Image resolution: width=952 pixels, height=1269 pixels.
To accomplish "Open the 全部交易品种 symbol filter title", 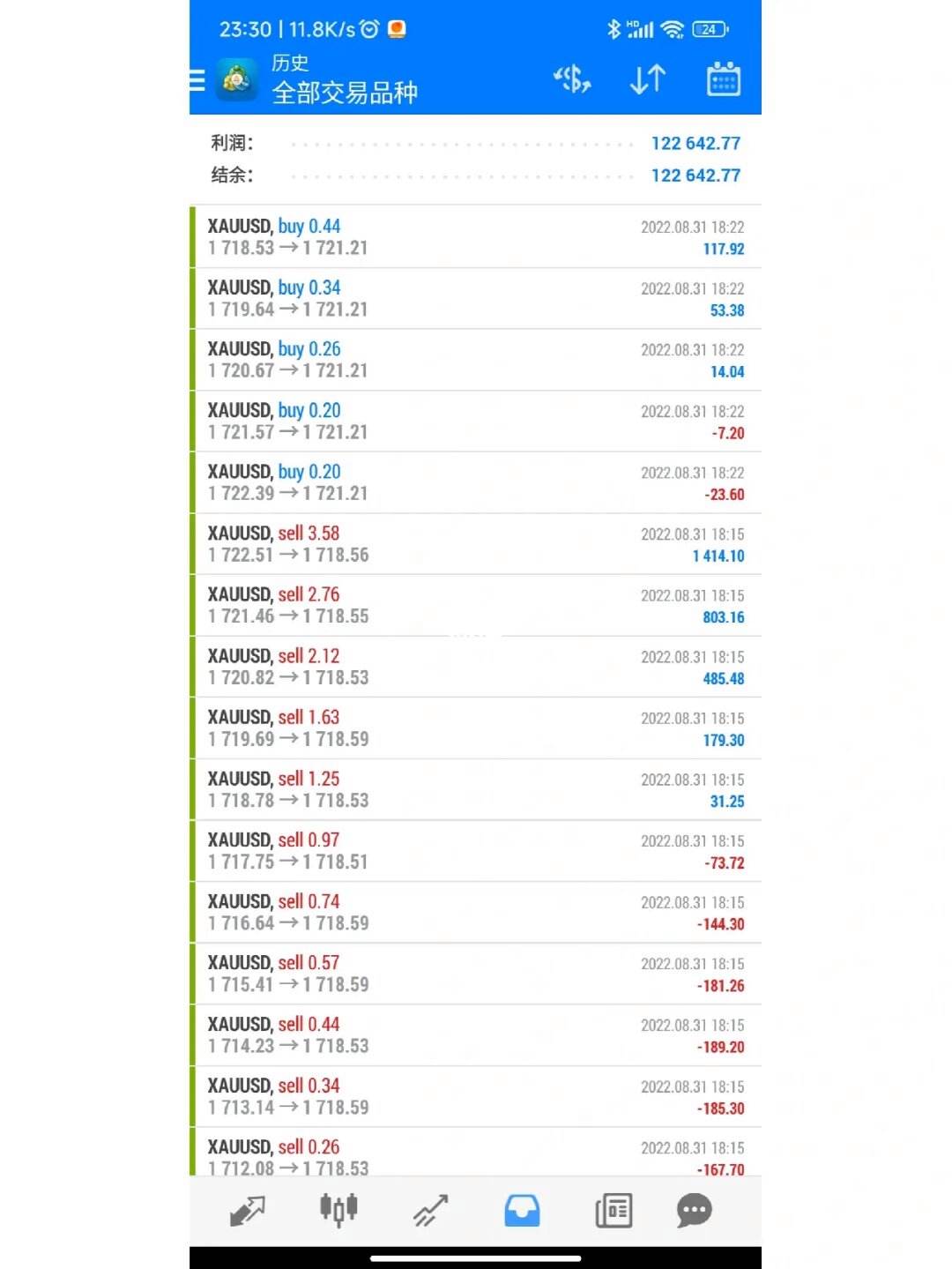I will (x=345, y=93).
